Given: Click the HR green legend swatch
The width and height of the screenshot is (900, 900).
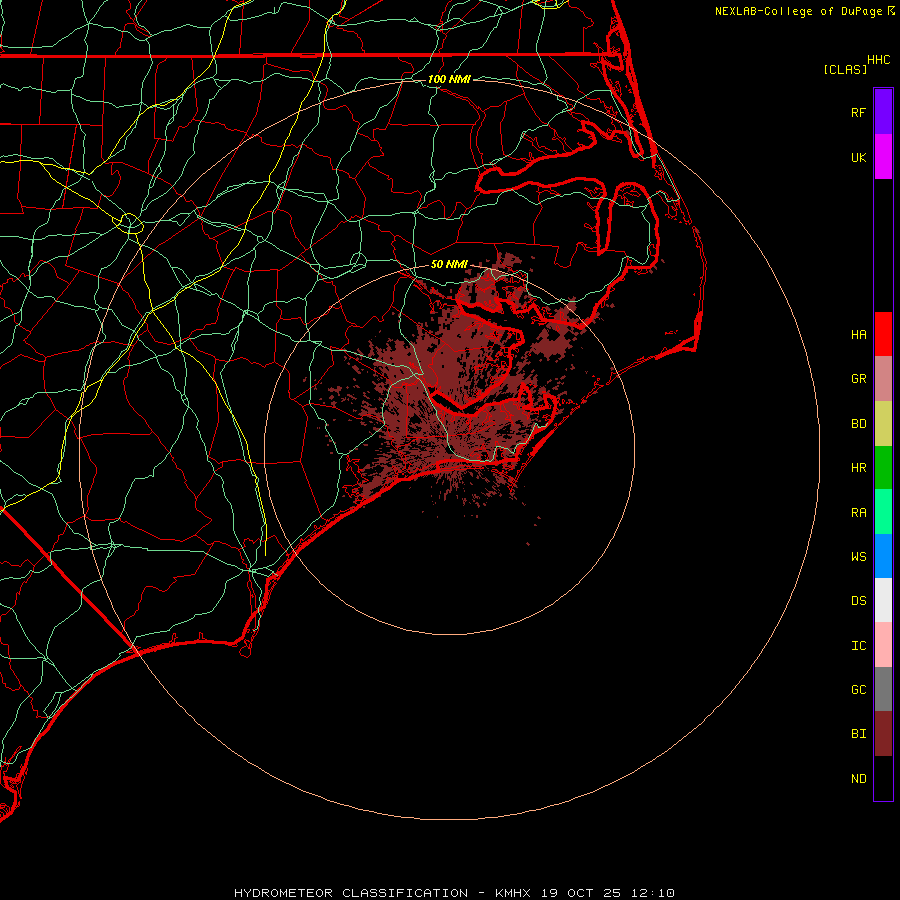Looking at the screenshot, I should (x=883, y=468).
